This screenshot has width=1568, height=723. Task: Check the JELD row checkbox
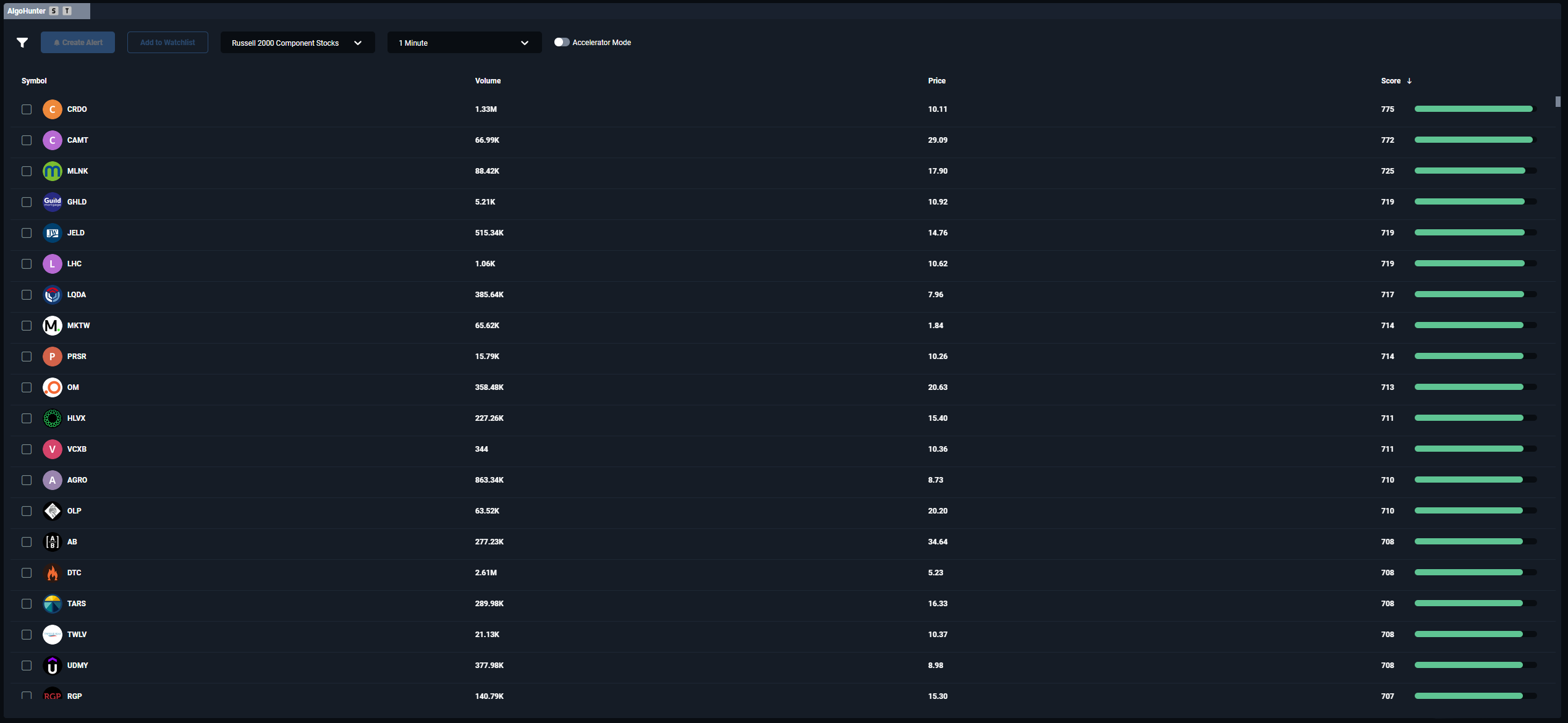(27, 232)
